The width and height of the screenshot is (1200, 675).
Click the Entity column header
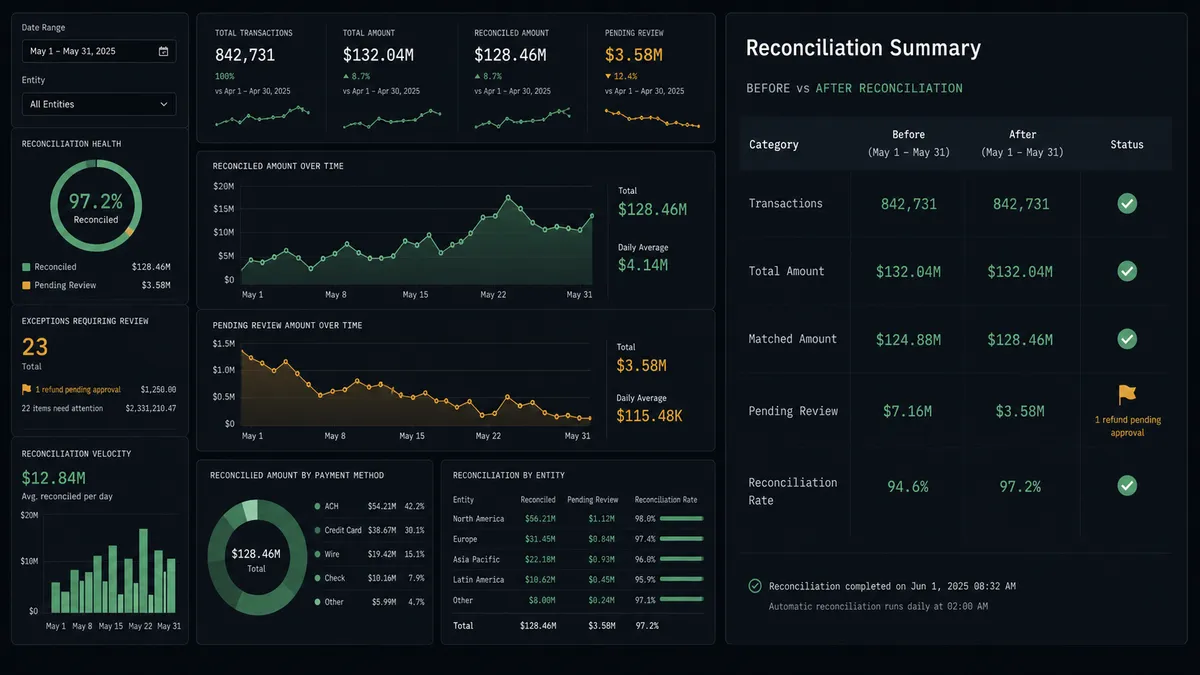[463, 499]
